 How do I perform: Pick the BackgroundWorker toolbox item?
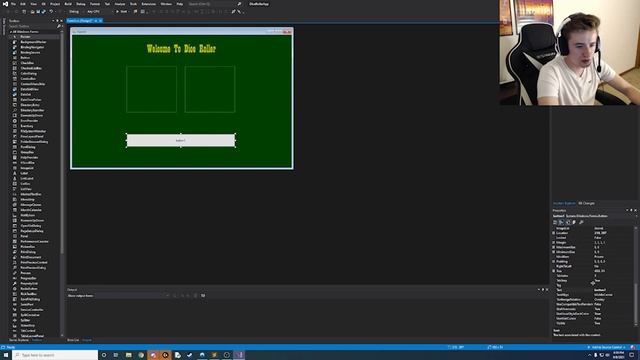point(33,42)
